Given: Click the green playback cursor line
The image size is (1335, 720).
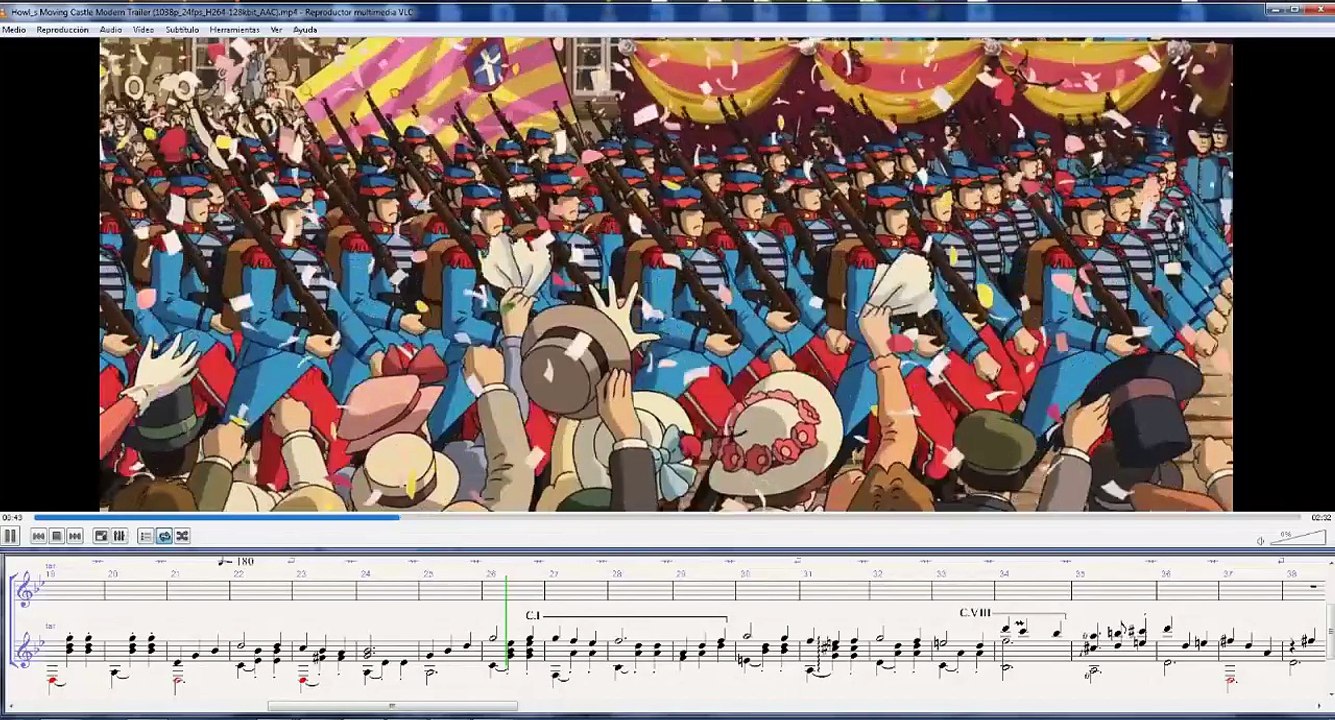Looking at the screenshot, I should click(x=506, y=622).
